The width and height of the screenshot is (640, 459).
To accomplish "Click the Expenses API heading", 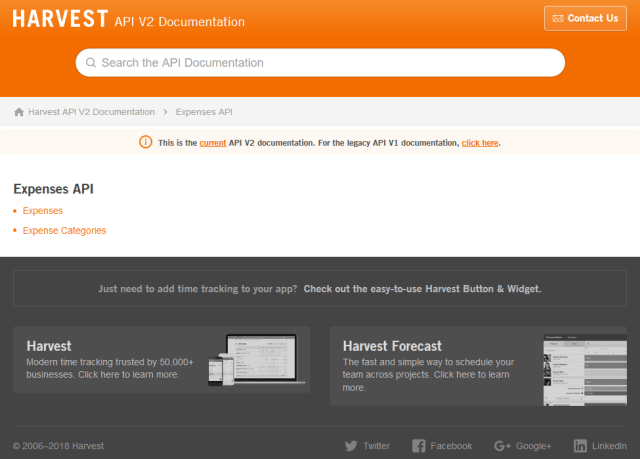I will [x=53, y=189].
